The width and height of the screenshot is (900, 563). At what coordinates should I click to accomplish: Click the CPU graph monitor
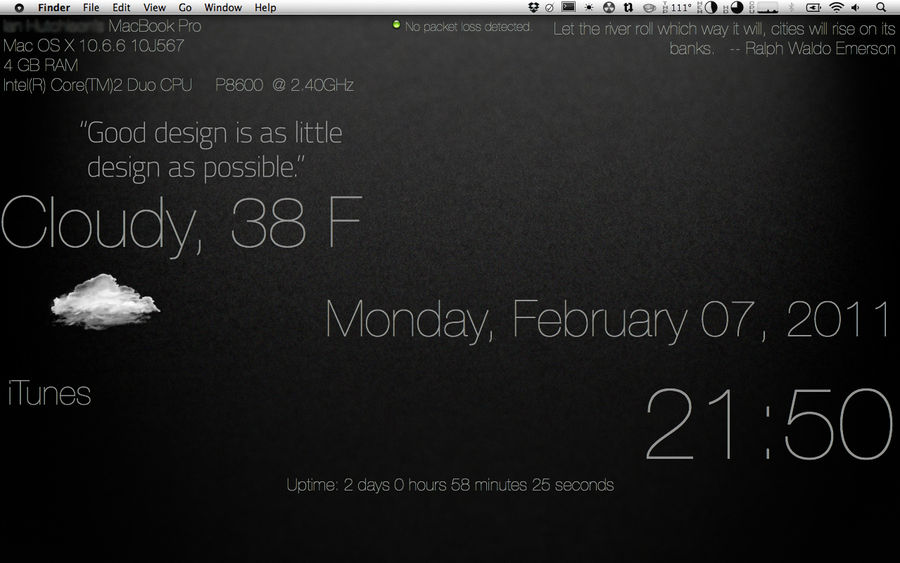(763, 7)
